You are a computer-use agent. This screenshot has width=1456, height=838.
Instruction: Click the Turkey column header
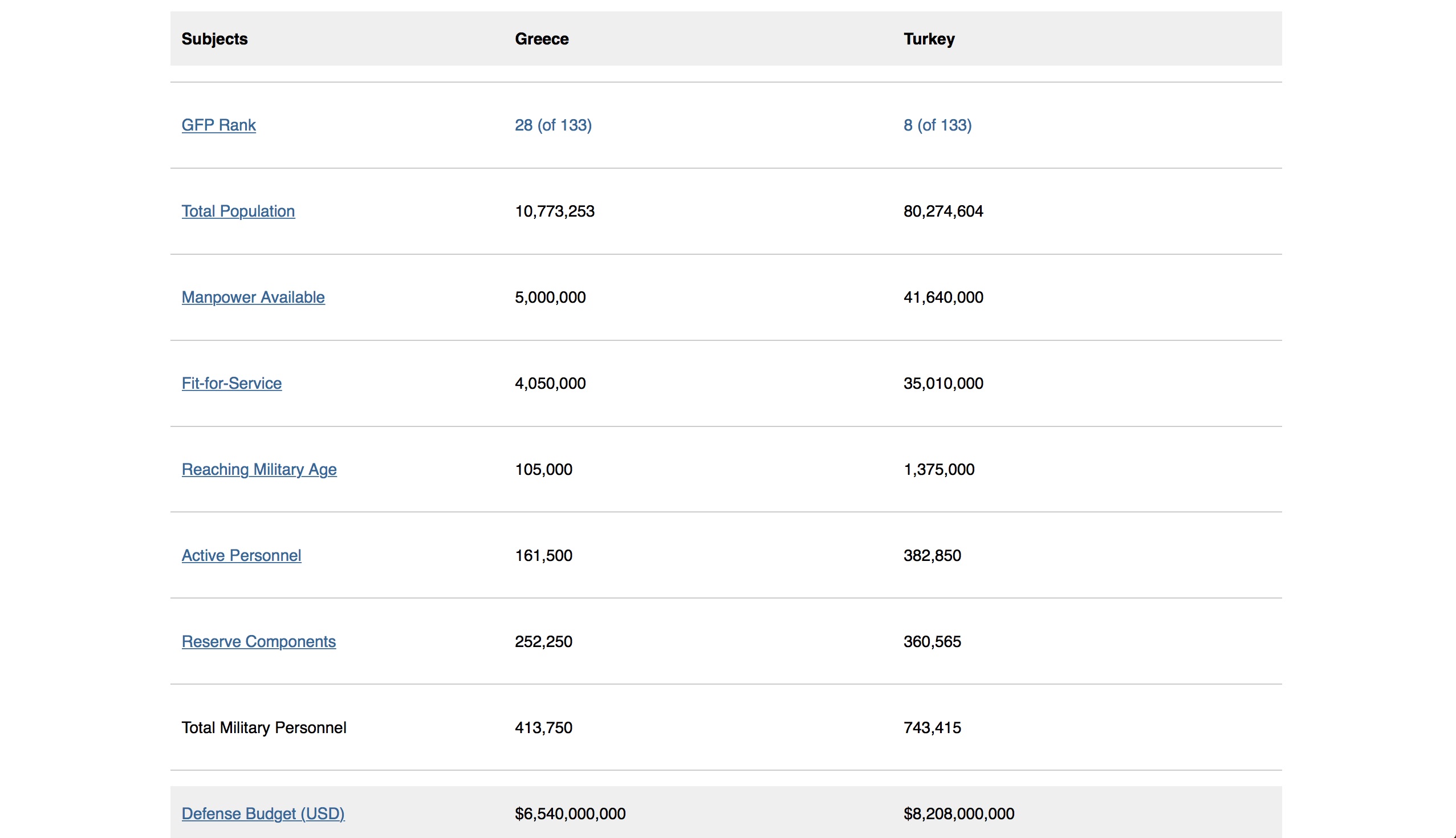coord(928,39)
